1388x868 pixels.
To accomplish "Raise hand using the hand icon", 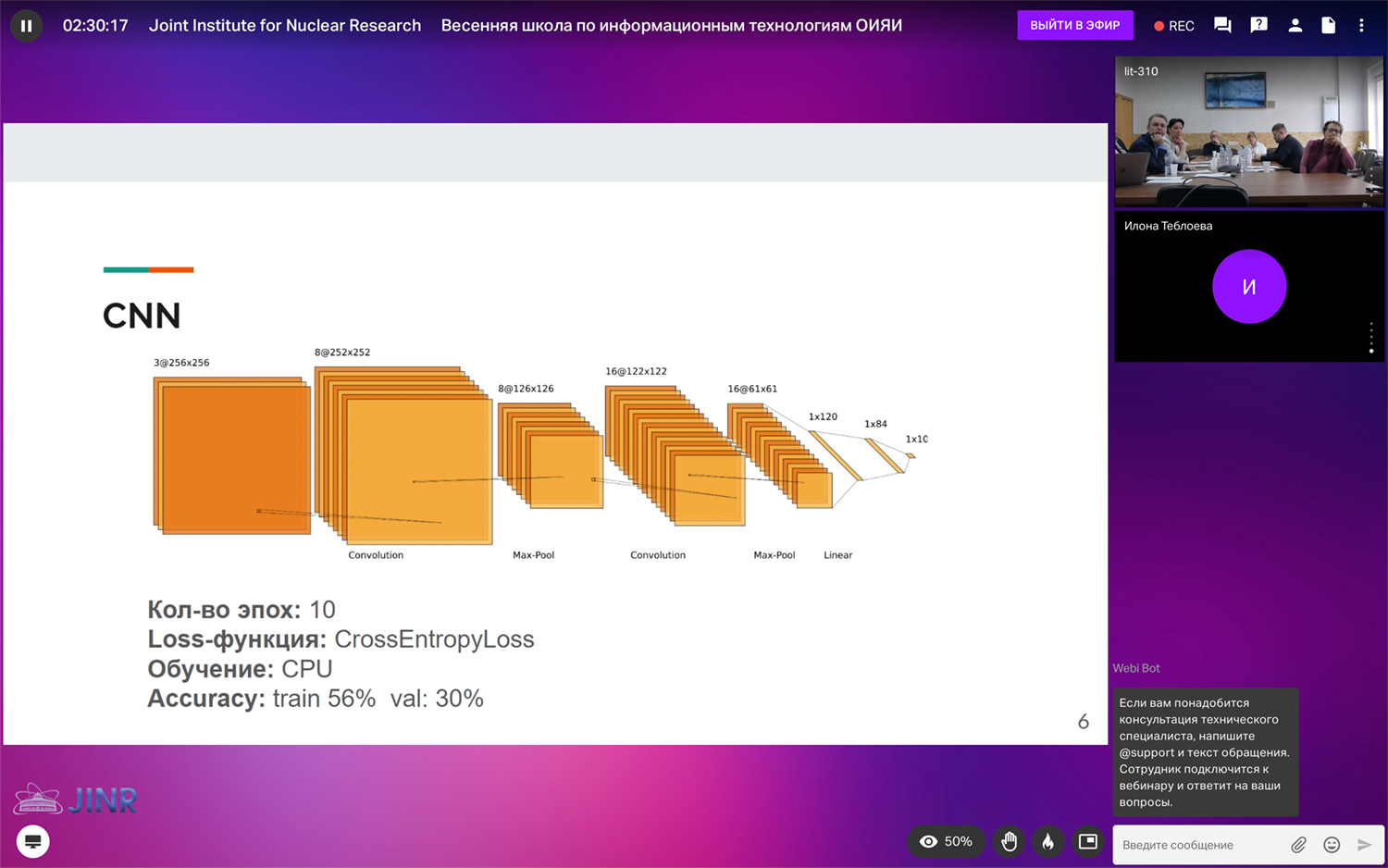I will pos(1009,841).
